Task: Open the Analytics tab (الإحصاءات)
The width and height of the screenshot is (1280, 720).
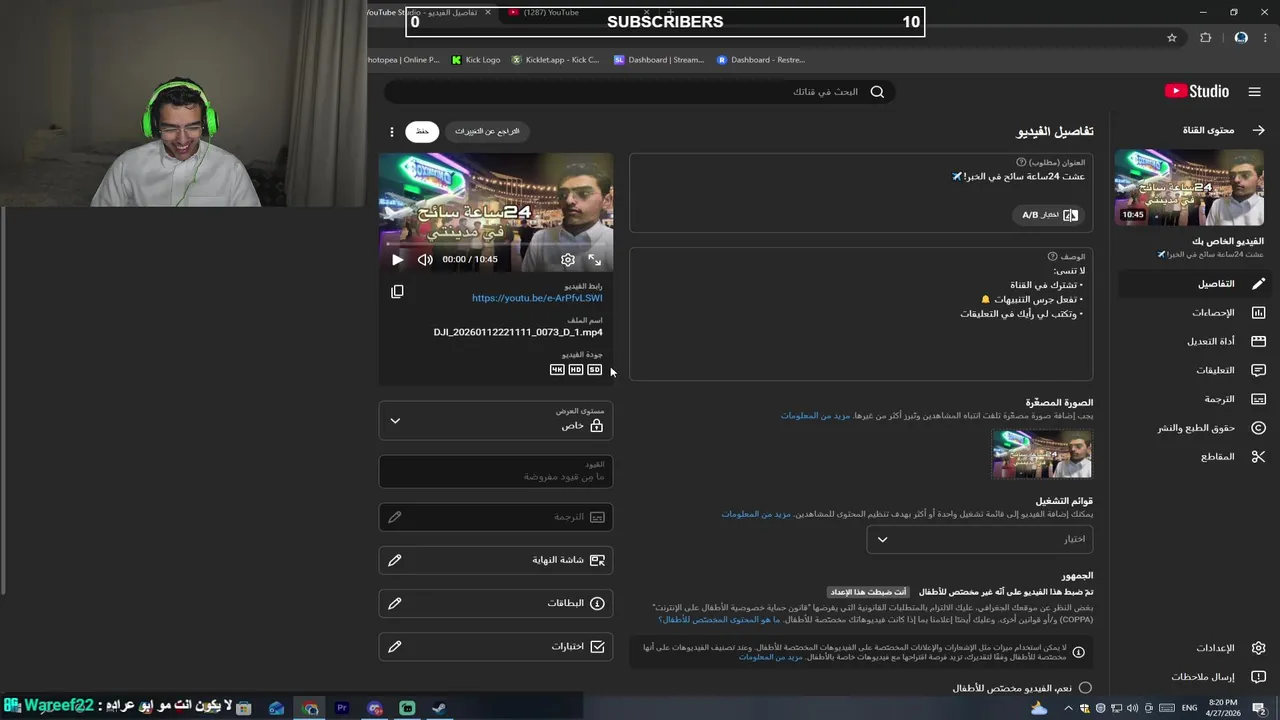Action: click(1193, 313)
